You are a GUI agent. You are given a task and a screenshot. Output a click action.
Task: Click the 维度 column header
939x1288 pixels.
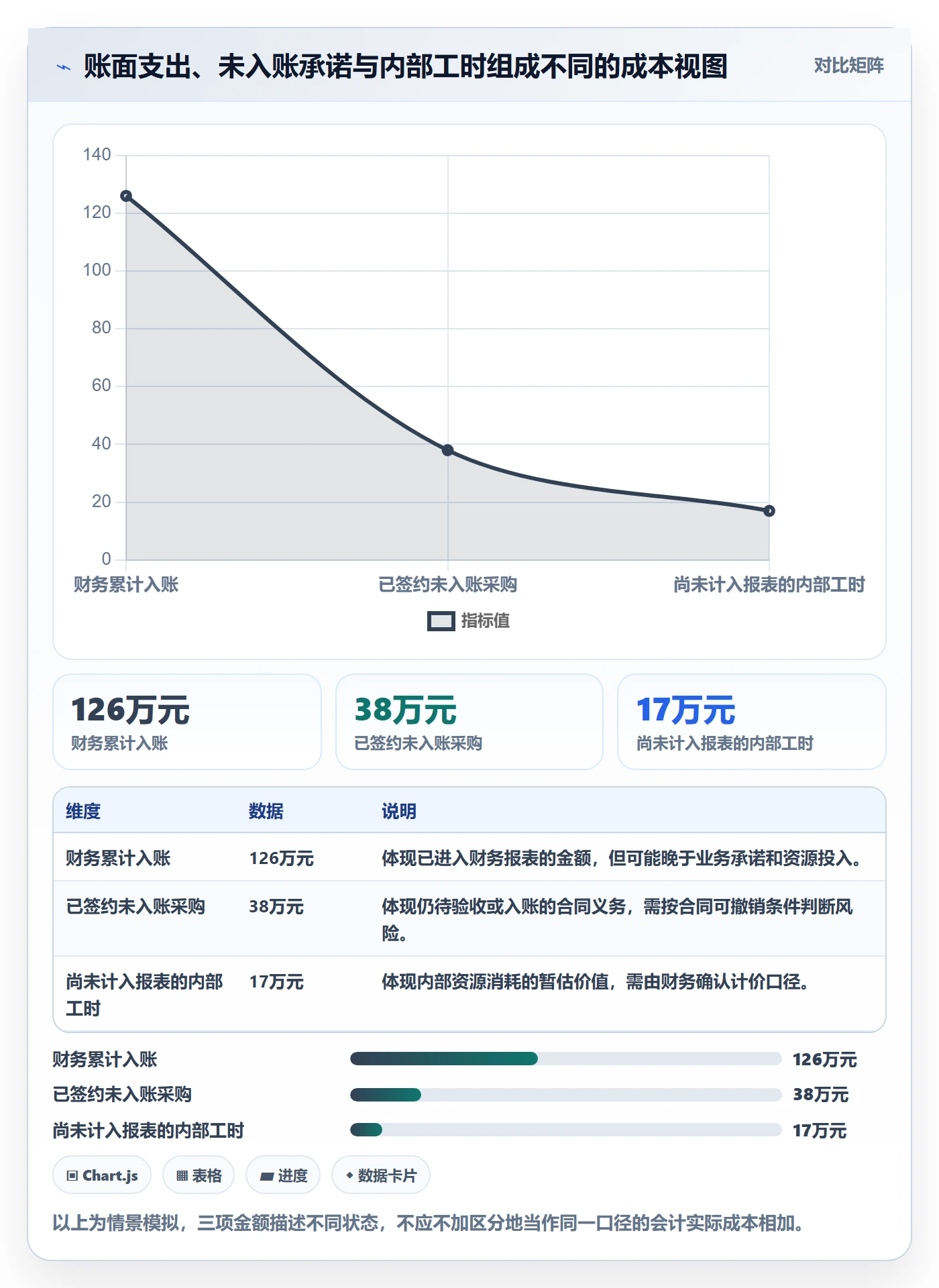pyautogui.click(x=83, y=811)
